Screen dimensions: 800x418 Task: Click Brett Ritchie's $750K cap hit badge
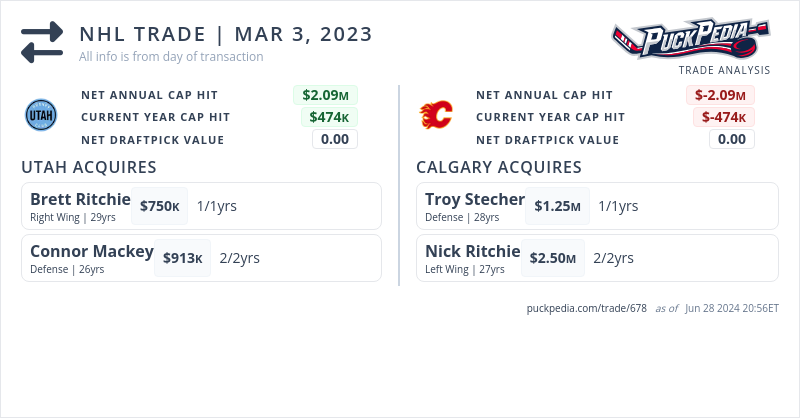[x=159, y=206]
